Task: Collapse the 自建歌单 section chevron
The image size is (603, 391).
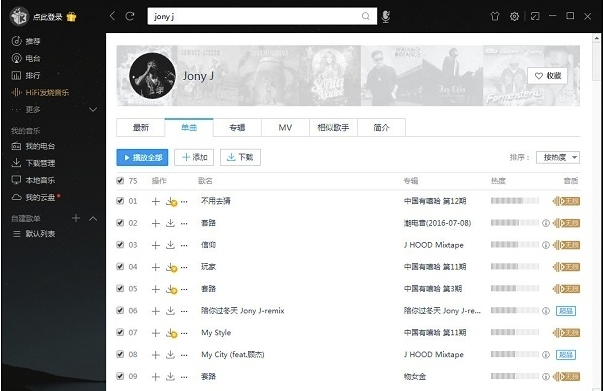Action: point(93,218)
